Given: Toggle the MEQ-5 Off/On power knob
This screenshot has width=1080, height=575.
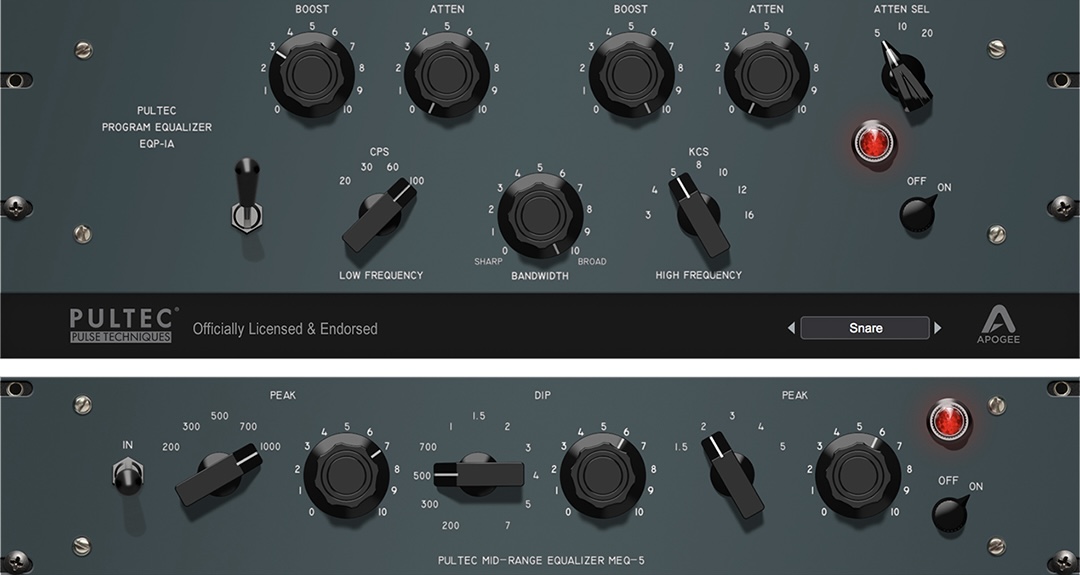Looking at the screenshot, I should 951,512.
